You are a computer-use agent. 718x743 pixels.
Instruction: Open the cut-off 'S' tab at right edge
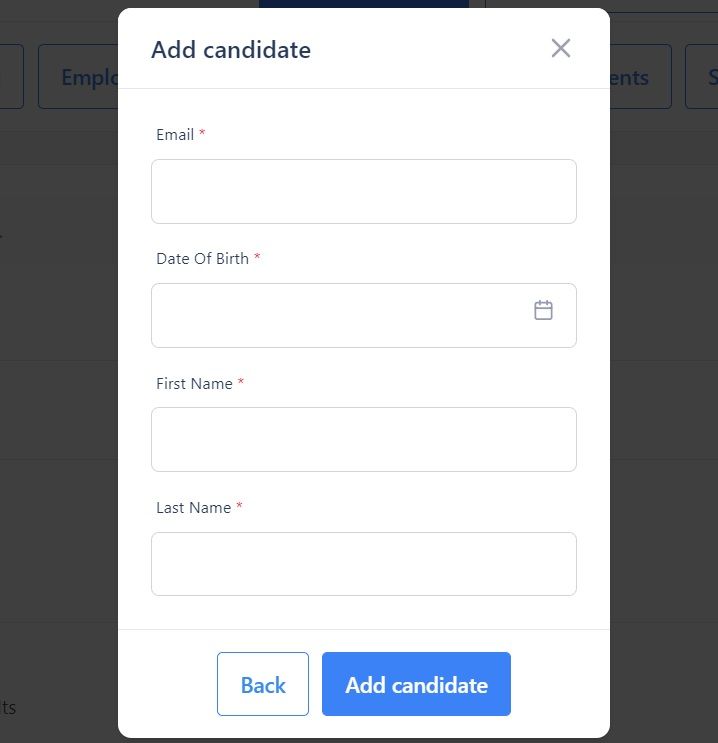pos(702,77)
